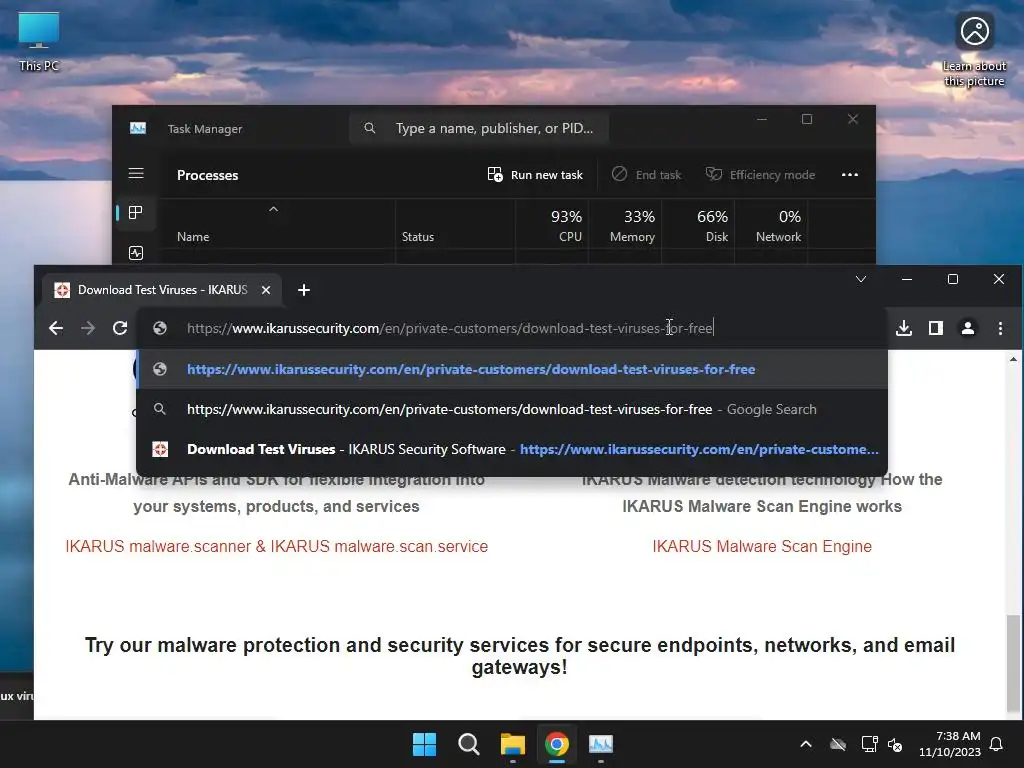Open This PC desktop icon

point(39,41)
